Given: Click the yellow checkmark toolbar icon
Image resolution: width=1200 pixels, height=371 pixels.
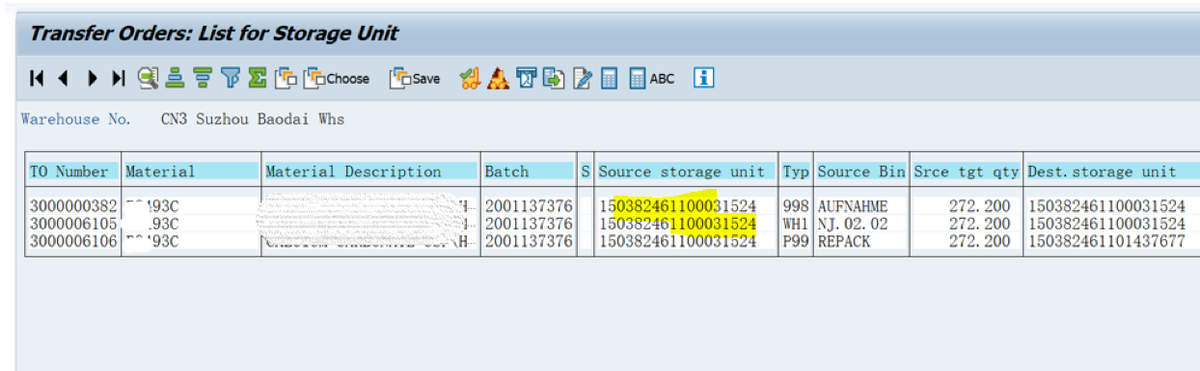Looking at the screenshot, I should (x=470, y=78).
